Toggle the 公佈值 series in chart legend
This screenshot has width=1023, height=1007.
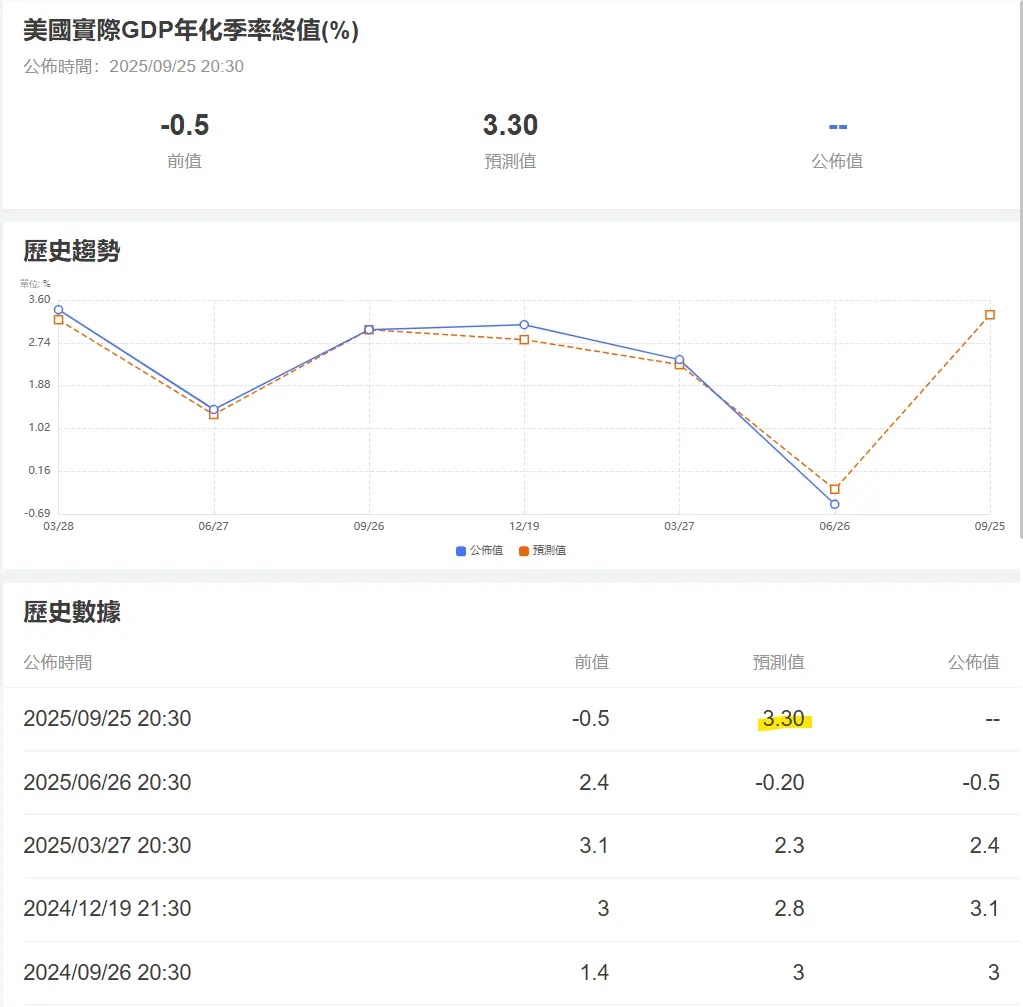click(480, 550)
